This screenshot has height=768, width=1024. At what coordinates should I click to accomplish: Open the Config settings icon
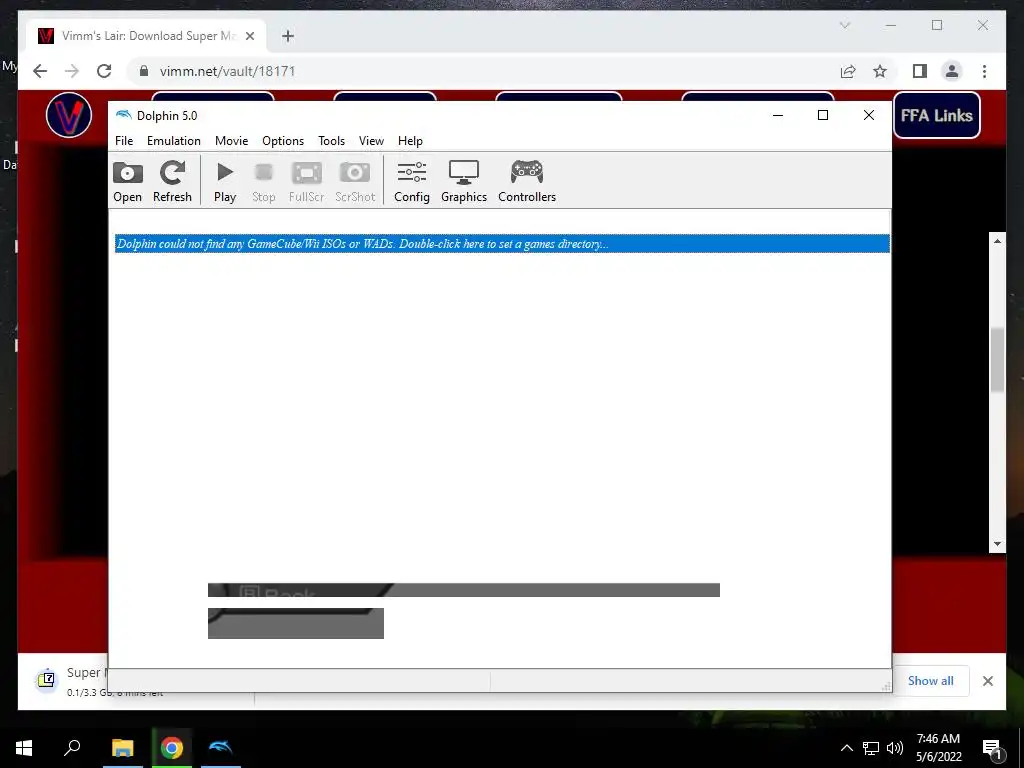pos(412,182)
